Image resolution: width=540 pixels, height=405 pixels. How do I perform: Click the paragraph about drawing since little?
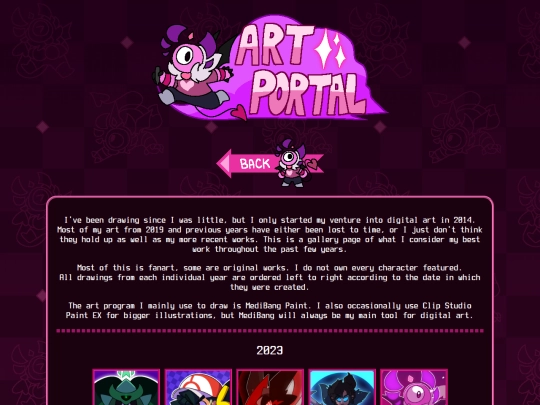(270, 235)
